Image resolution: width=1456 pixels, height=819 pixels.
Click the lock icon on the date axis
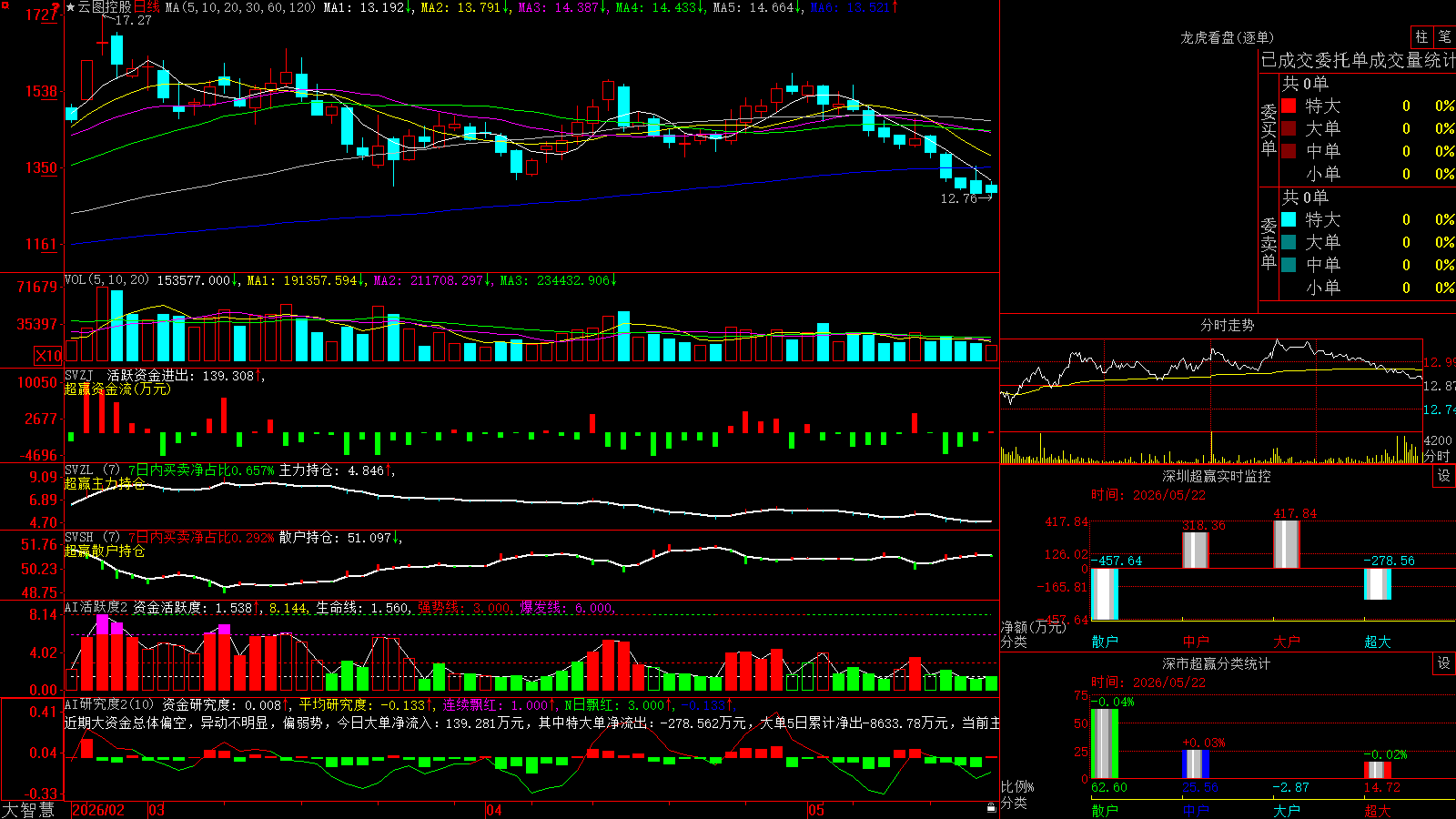tap(991, 808)
